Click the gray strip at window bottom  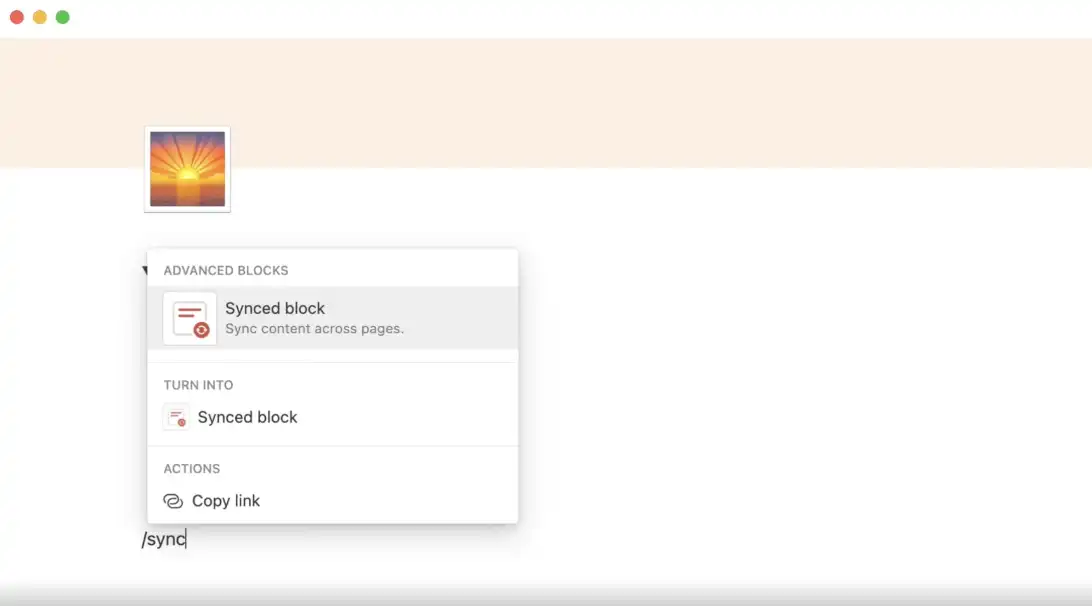pos(546,598)
